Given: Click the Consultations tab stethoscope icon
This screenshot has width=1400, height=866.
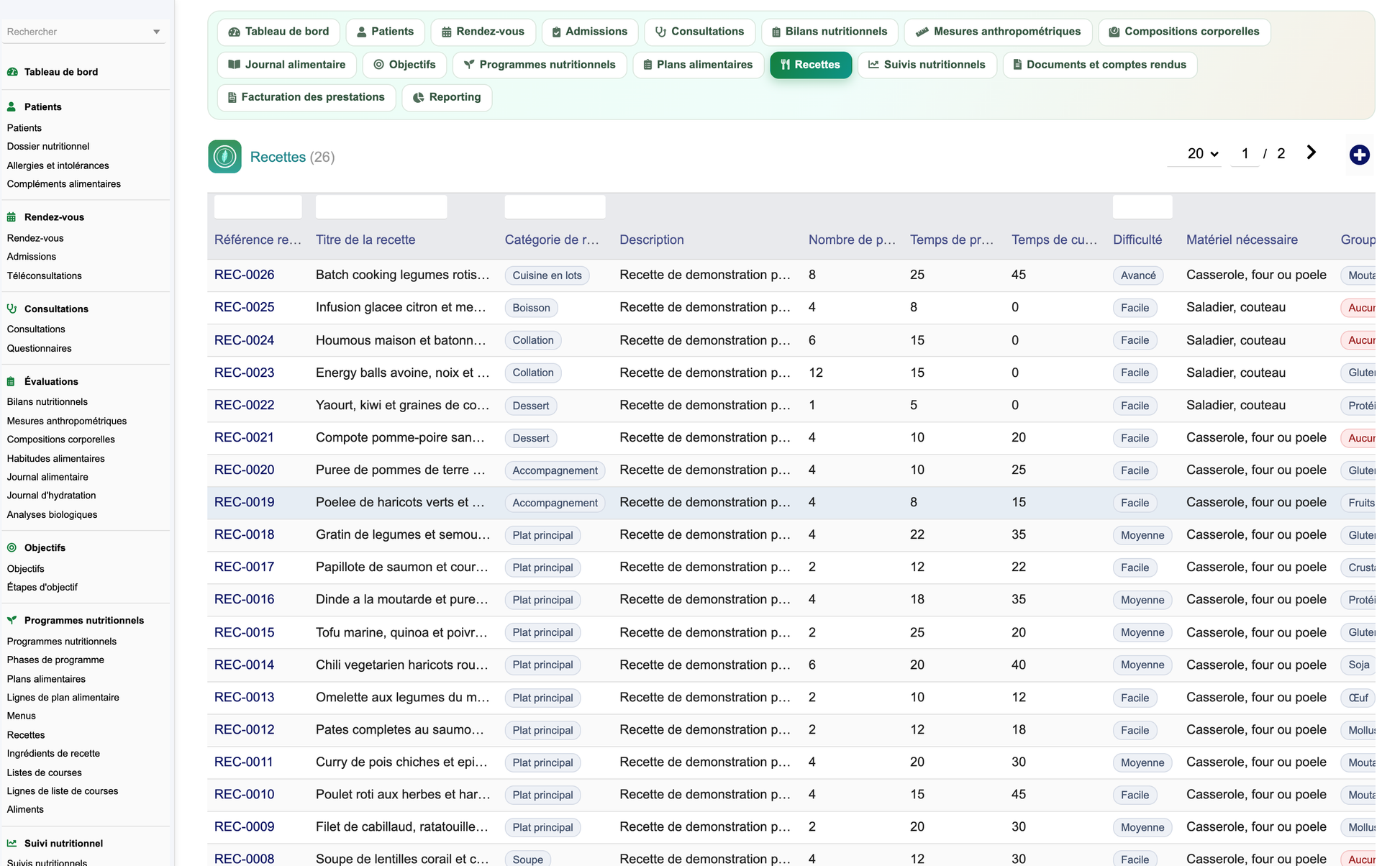Looking at the screenshot, I should point(660,32).
